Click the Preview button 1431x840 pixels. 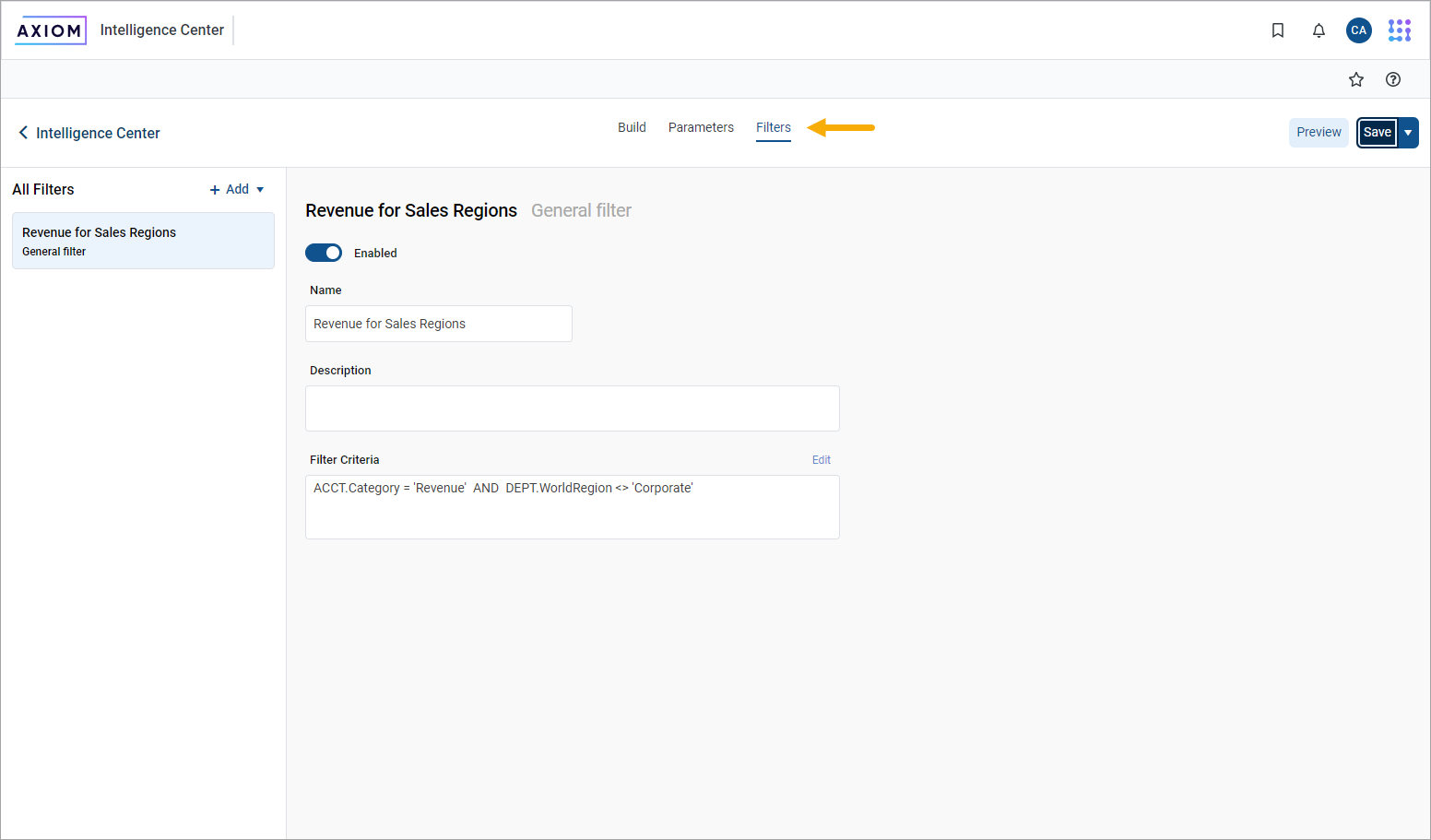pyautogui.click(x=1319, y=133)
